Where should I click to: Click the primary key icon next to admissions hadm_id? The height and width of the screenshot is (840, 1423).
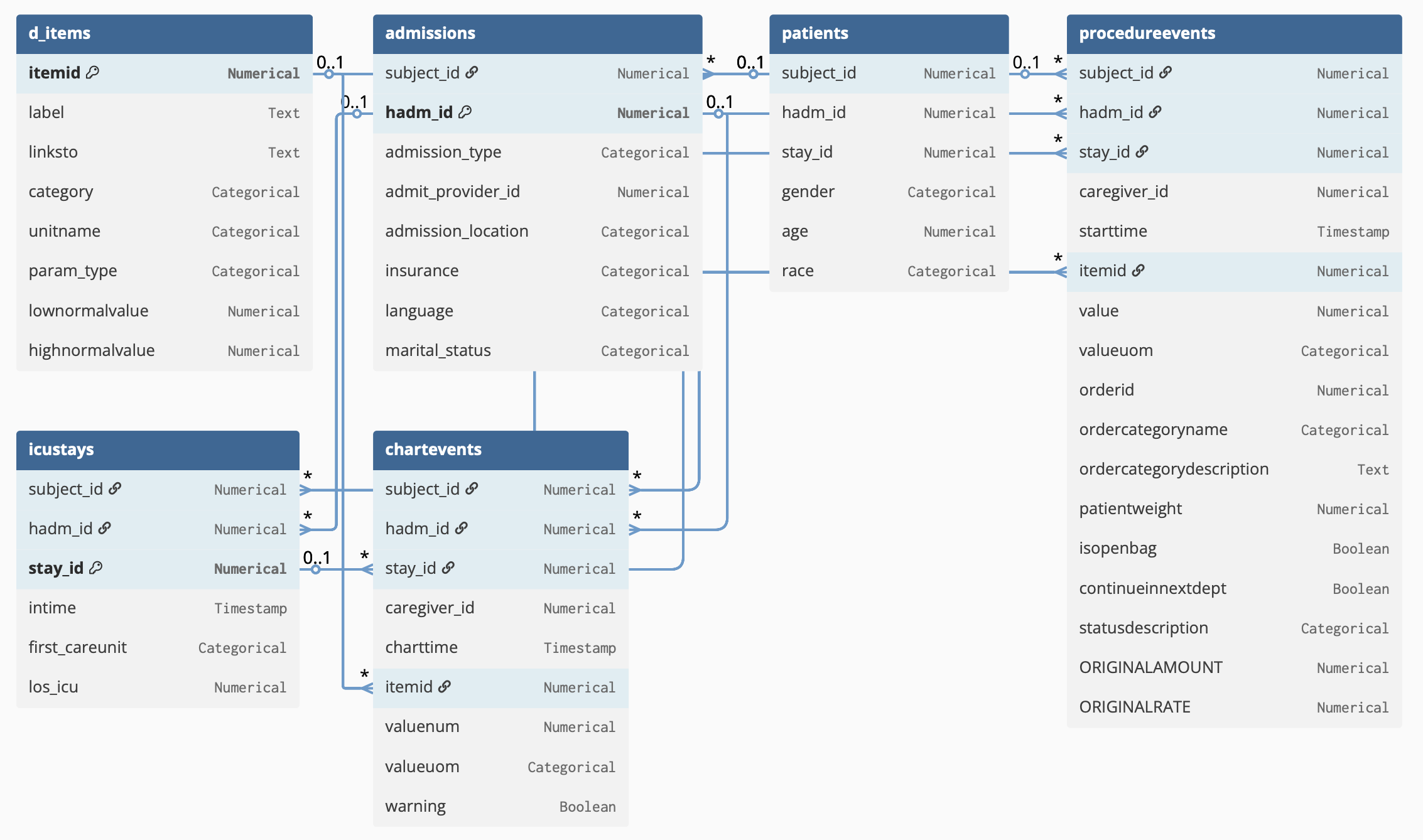(x=465, y=112)
